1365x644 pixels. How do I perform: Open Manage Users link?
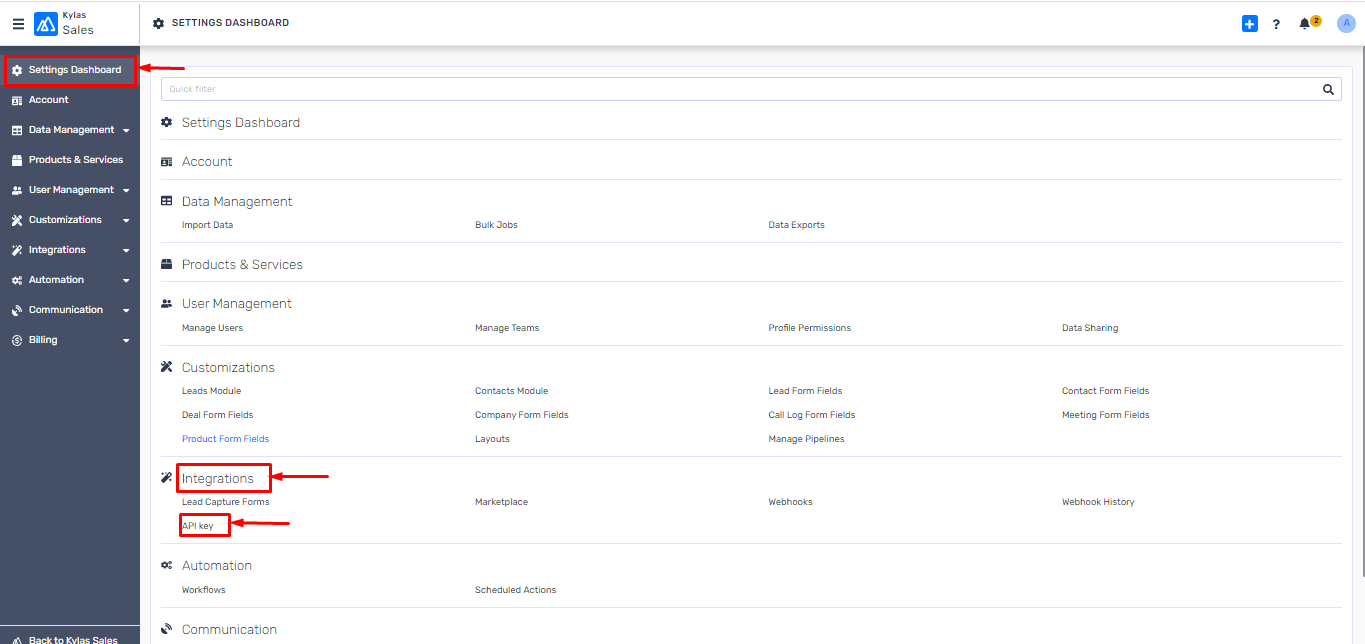212,328
